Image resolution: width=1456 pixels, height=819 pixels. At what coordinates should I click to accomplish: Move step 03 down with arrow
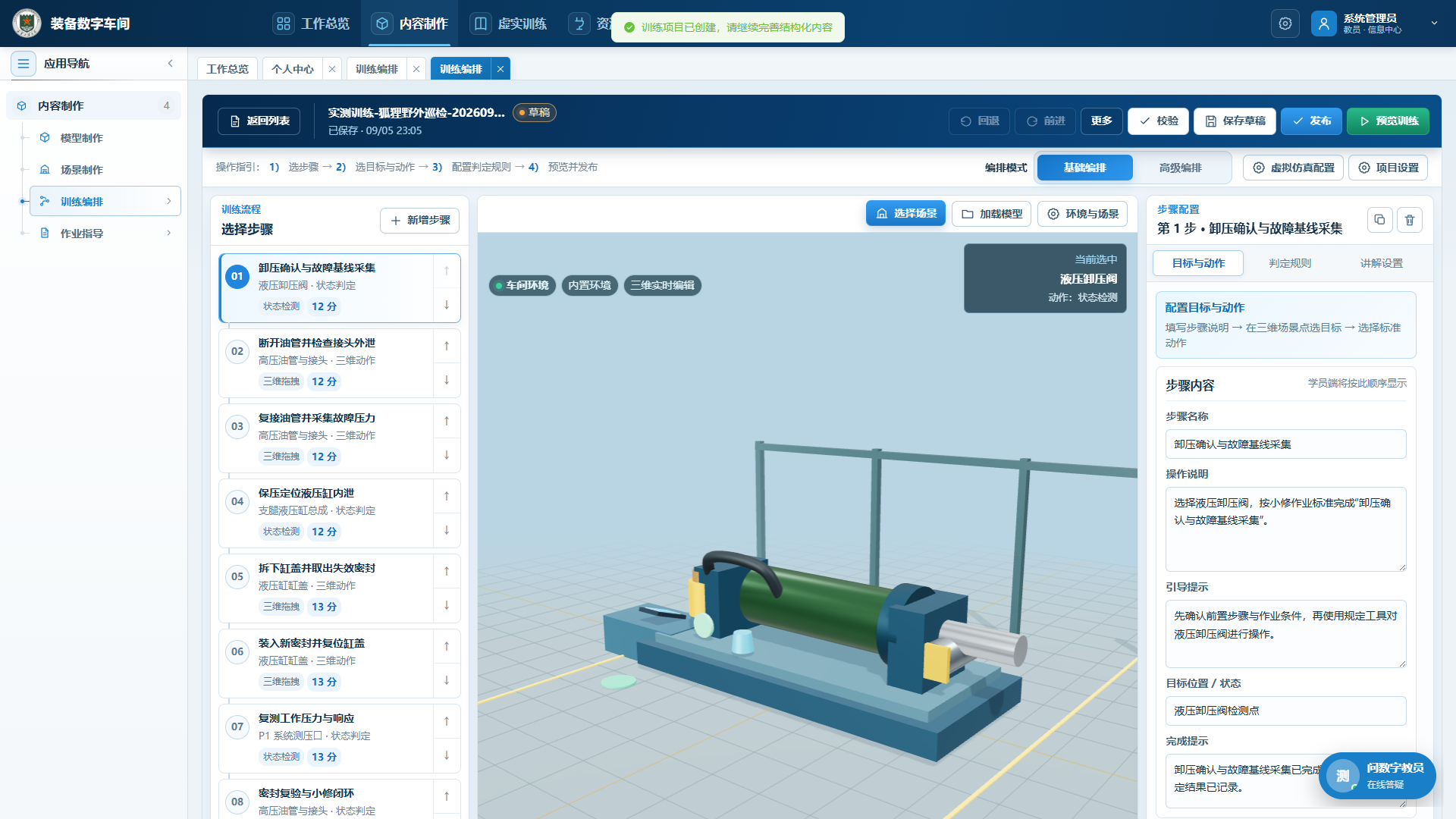coord(447,455)
